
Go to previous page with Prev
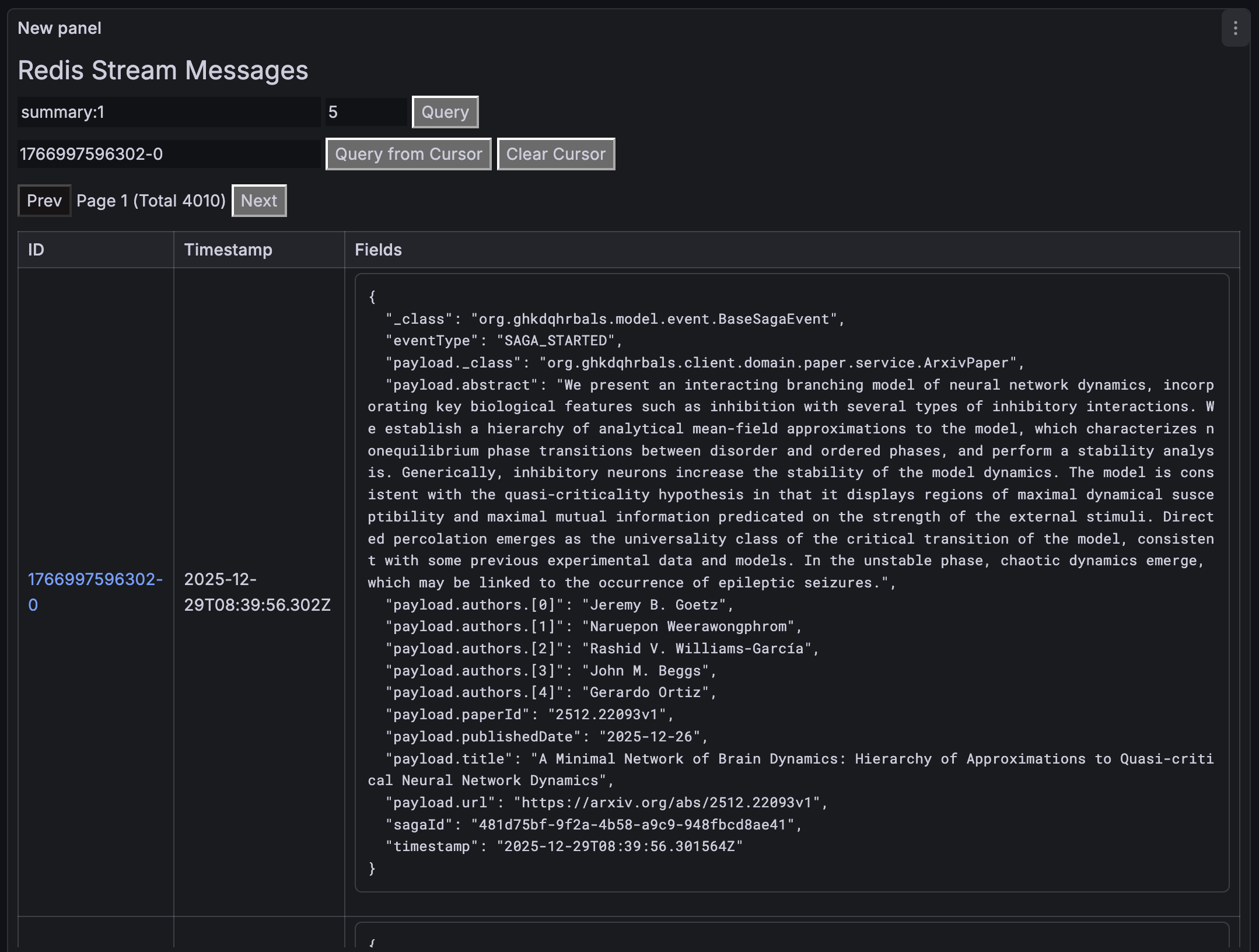pyautogui.click(x=44, y=201)
